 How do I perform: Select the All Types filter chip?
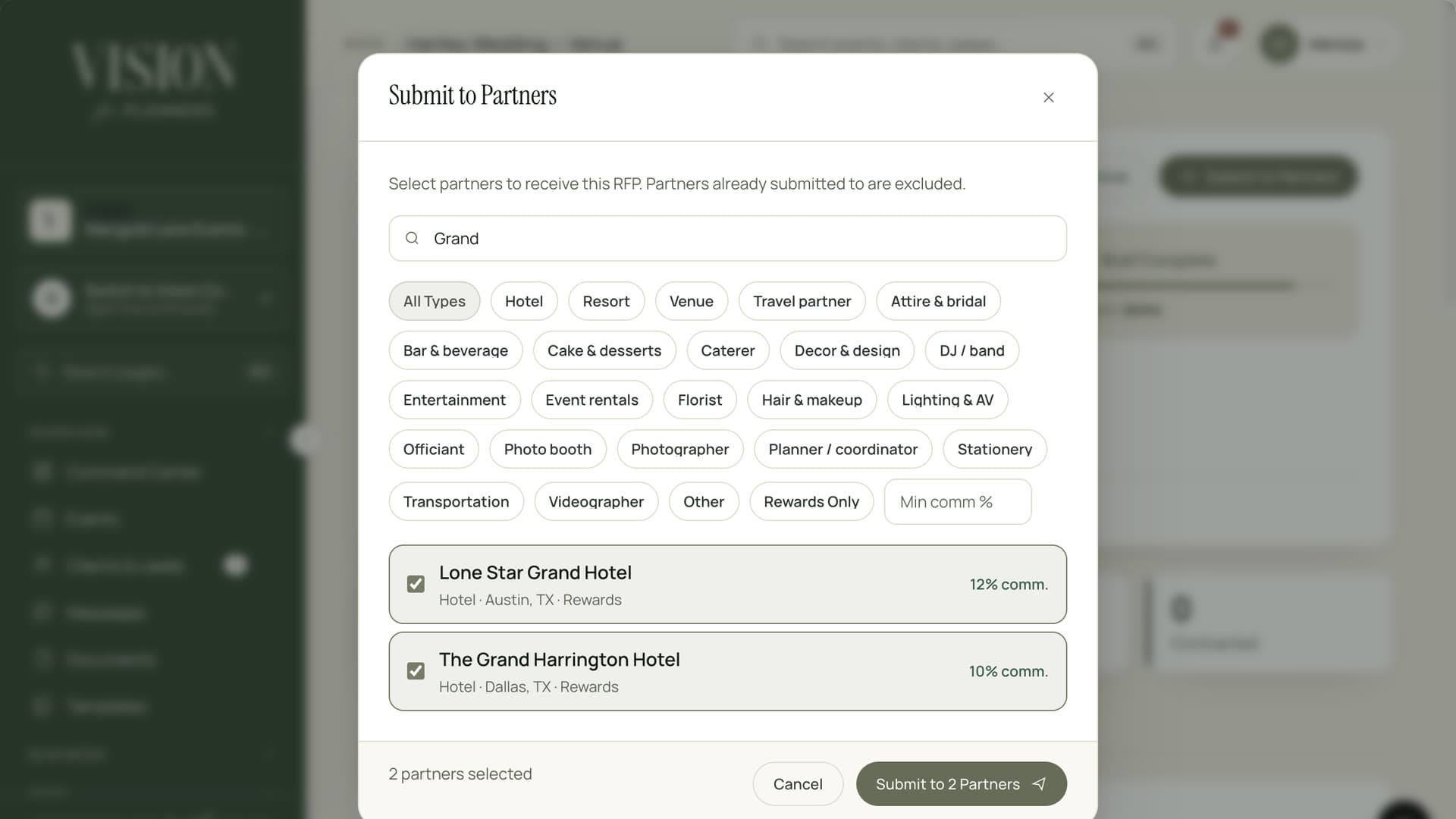click(435, 301)
